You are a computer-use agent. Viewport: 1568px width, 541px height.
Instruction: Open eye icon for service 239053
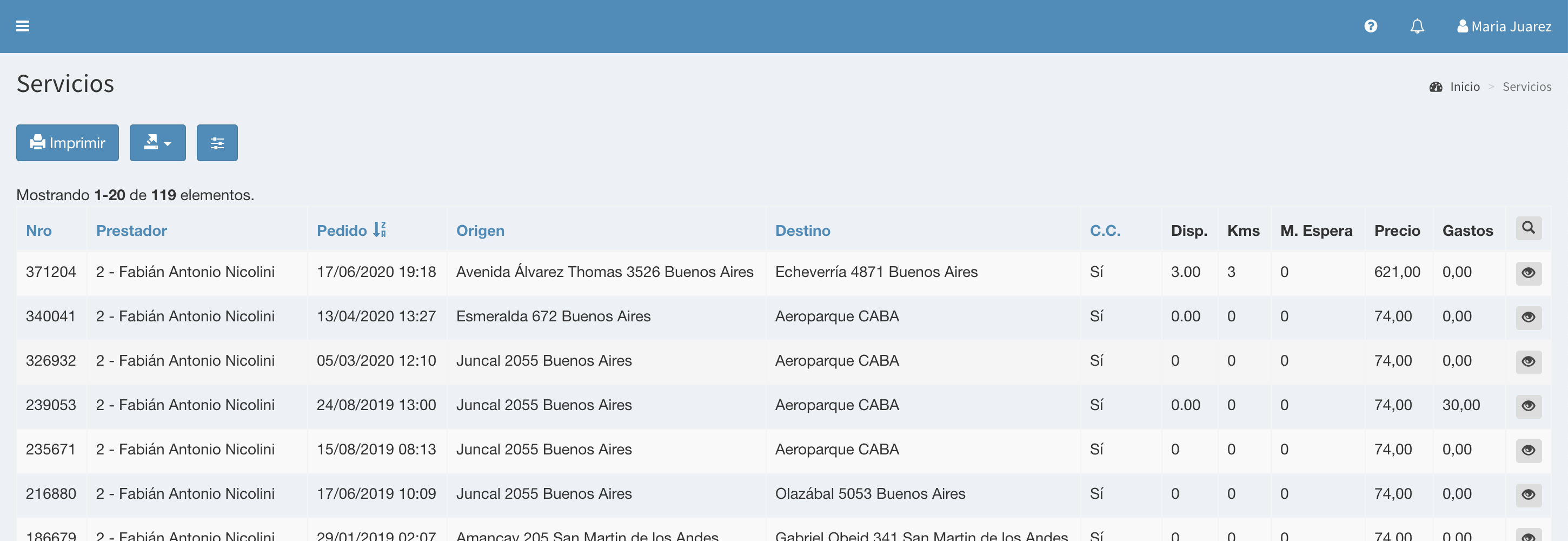[x=1528, y=406]
